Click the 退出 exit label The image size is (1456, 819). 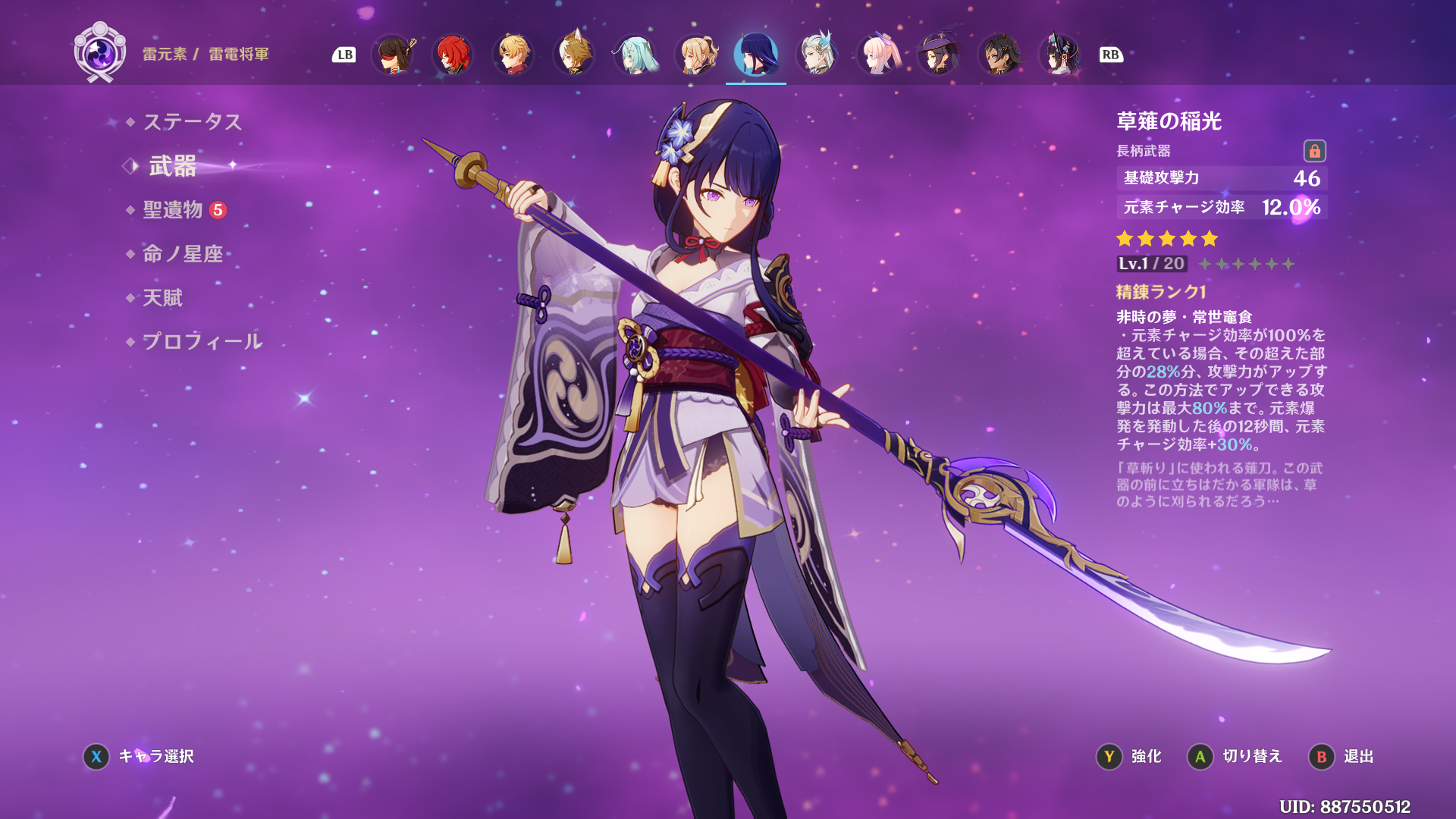coord(1358,756)
